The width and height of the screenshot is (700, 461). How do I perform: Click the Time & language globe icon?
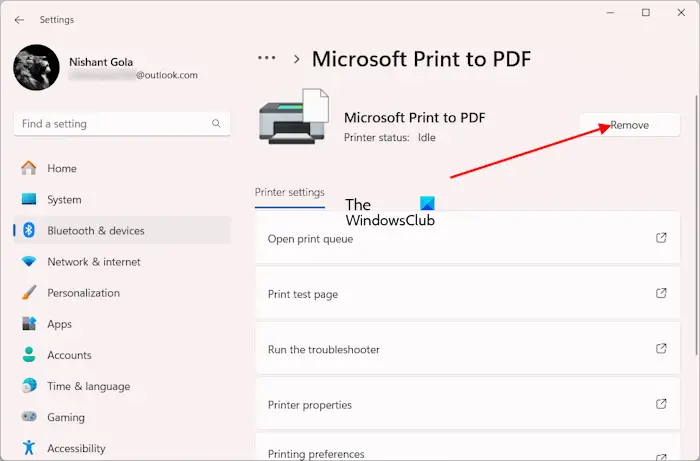[29, 386]
